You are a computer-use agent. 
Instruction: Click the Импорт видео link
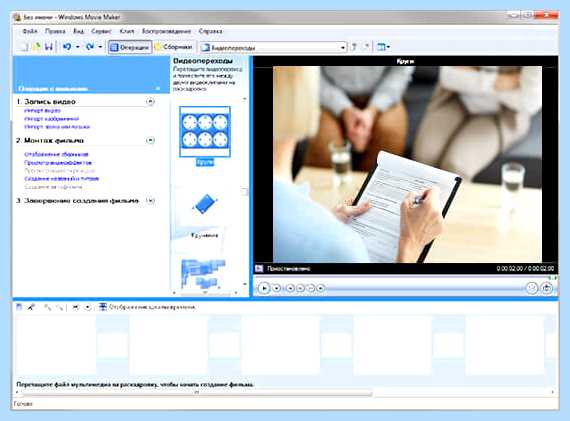tap(43, 111)
